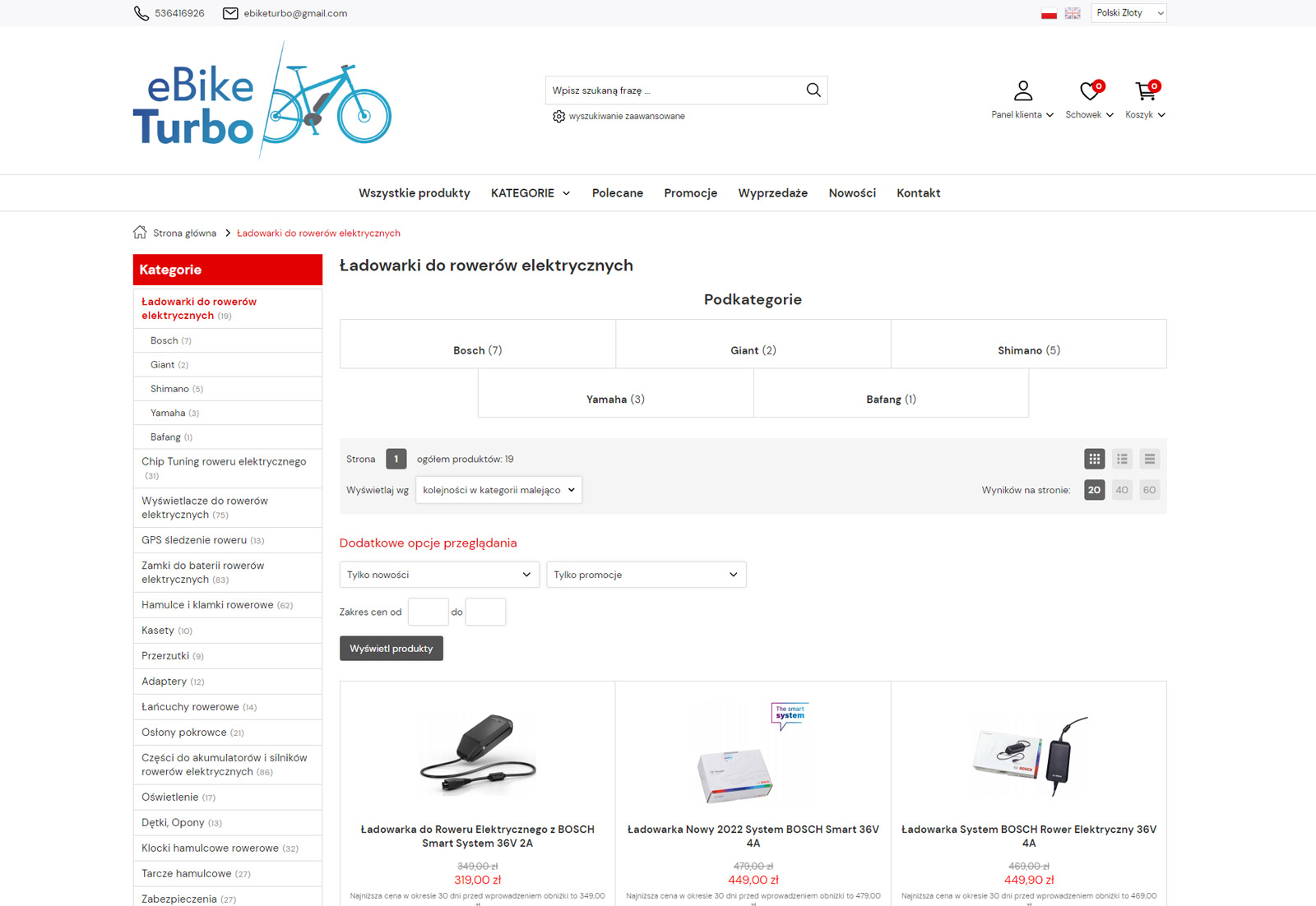
Task: Open the wishlist heart icon
Action: click(1090, 90)
